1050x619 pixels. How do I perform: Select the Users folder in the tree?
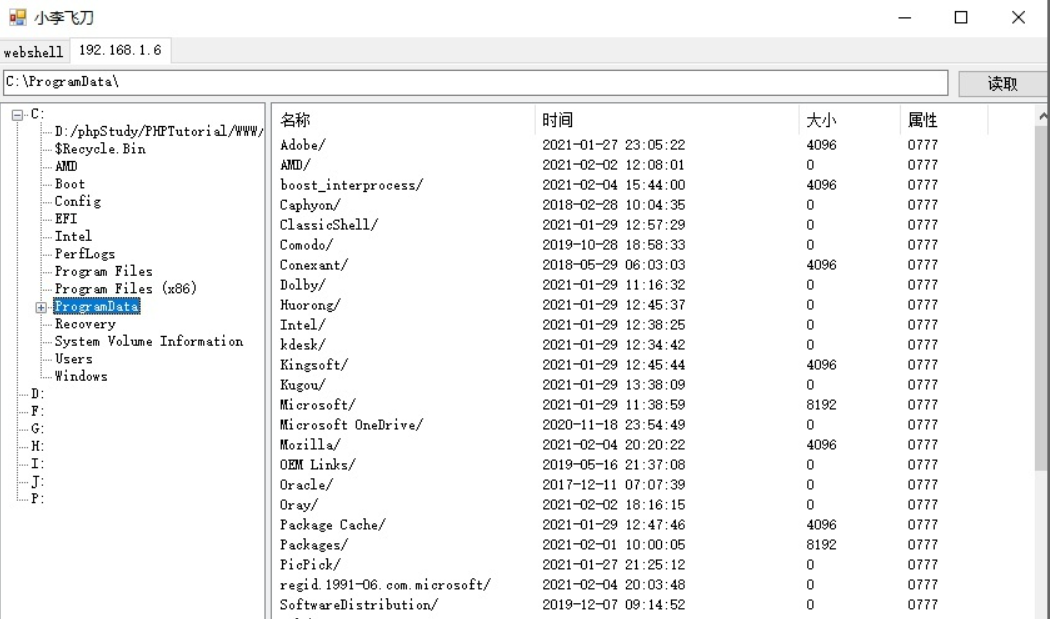click(71, 358)
